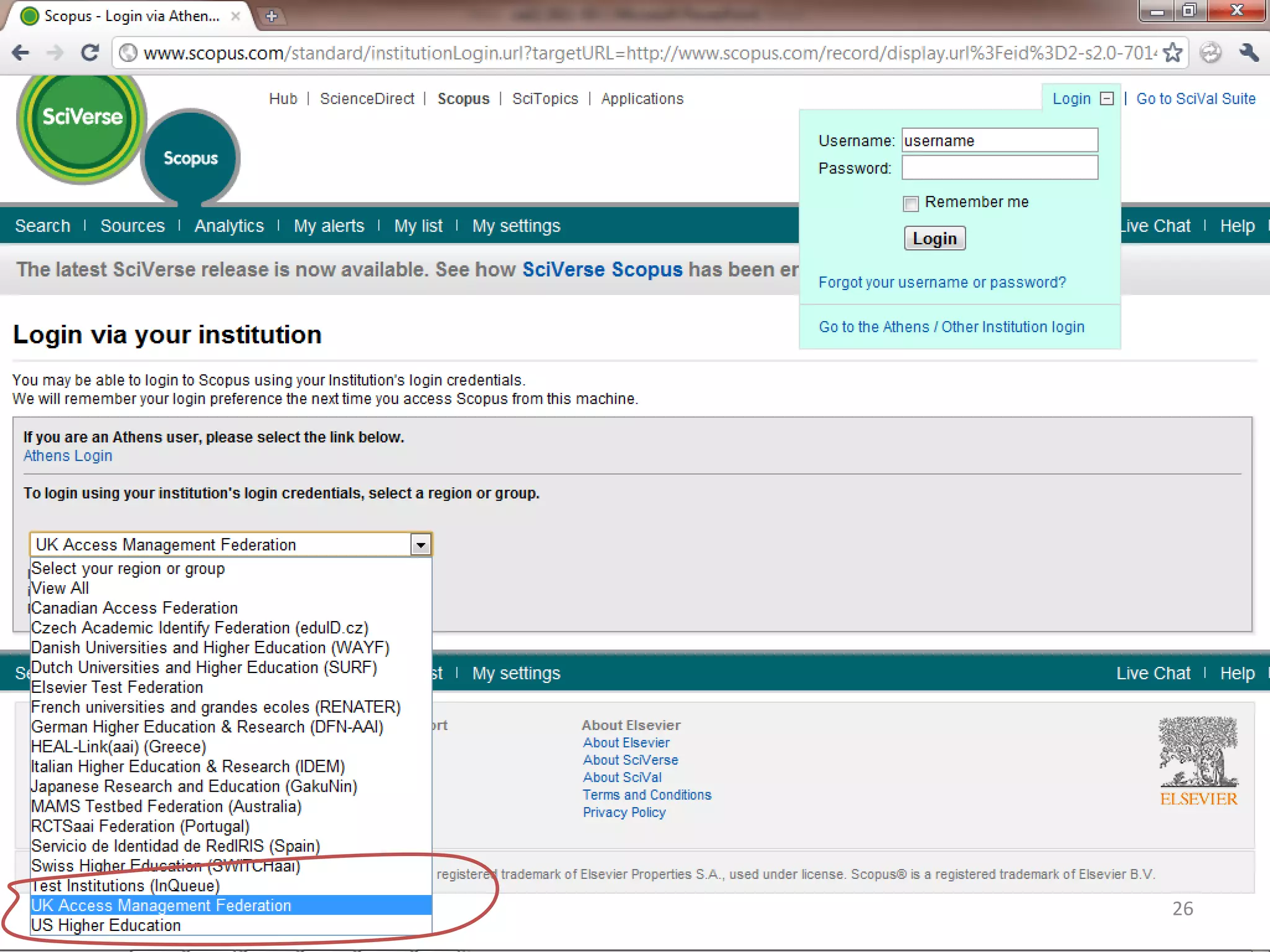Click into the Password field
This screenshot has width=1270, height=952.
pos(1000,167)
